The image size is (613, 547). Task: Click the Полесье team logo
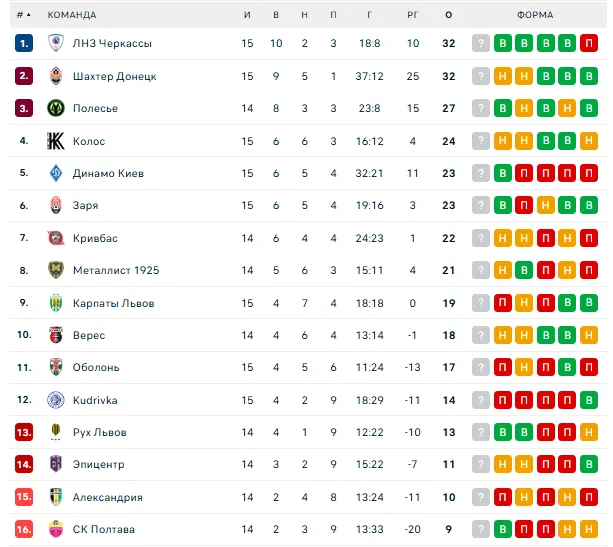coord(56,108)
